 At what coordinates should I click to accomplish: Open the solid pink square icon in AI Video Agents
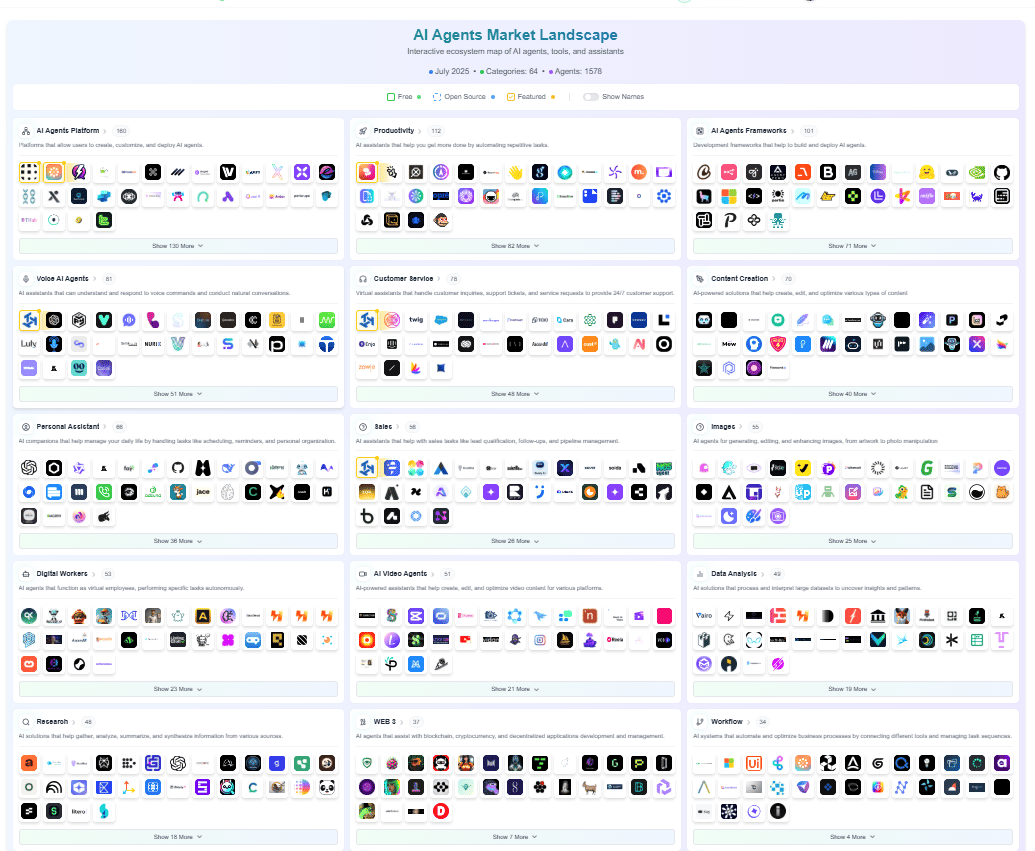point(664,616)
